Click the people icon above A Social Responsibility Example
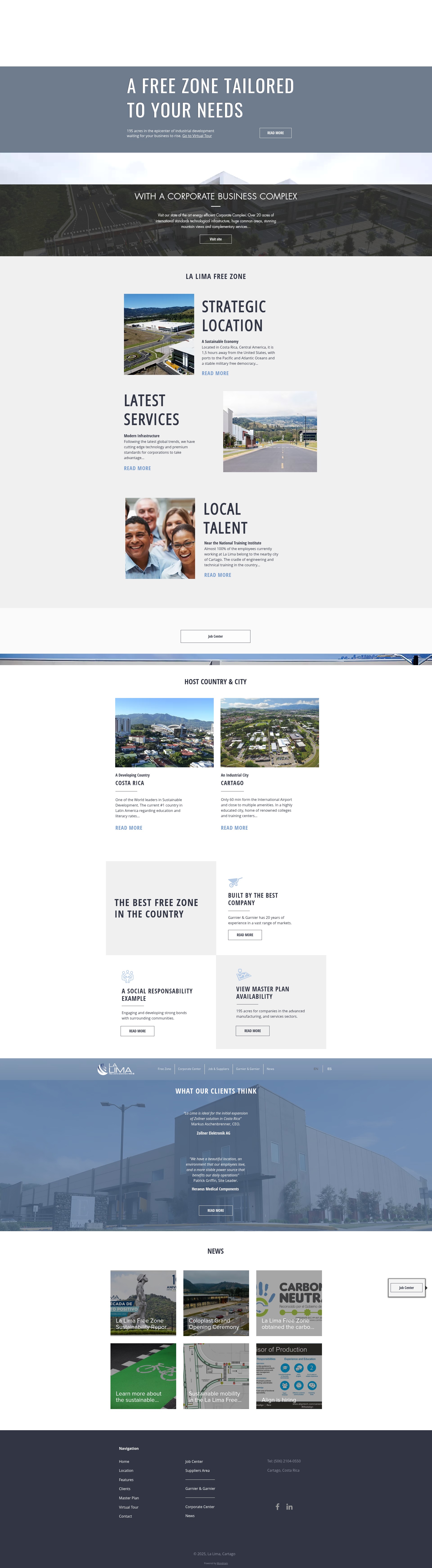Image resolution: width=432 pixels, height=1568 pixels. 127,976
